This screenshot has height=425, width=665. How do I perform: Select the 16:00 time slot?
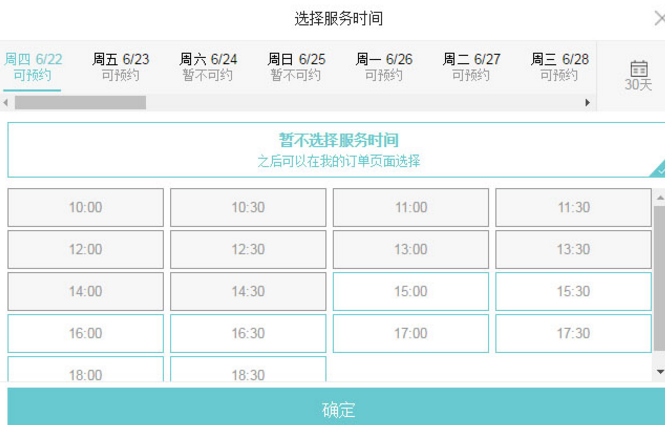86,333
